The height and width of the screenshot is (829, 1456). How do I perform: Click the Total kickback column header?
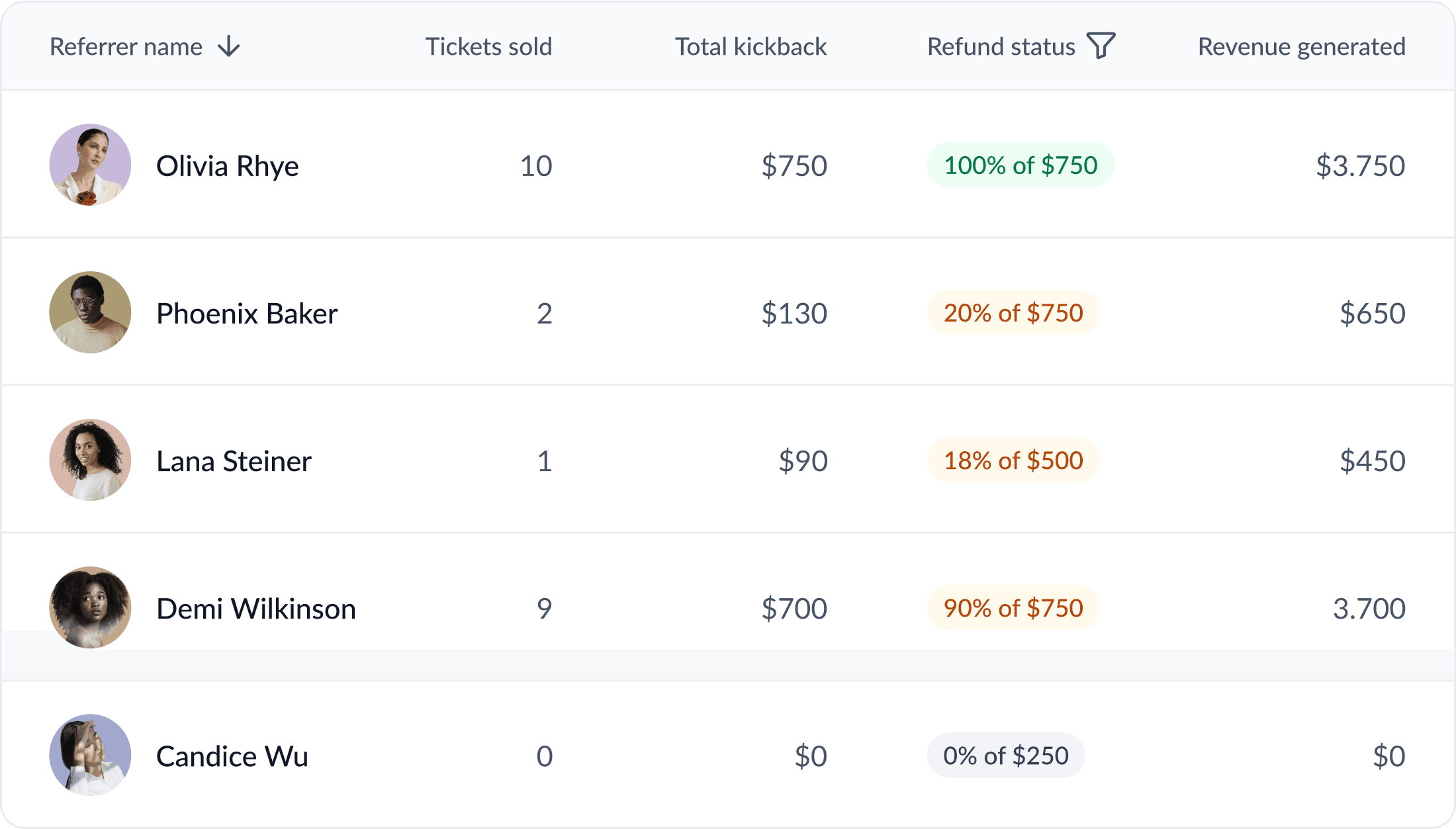751,47
